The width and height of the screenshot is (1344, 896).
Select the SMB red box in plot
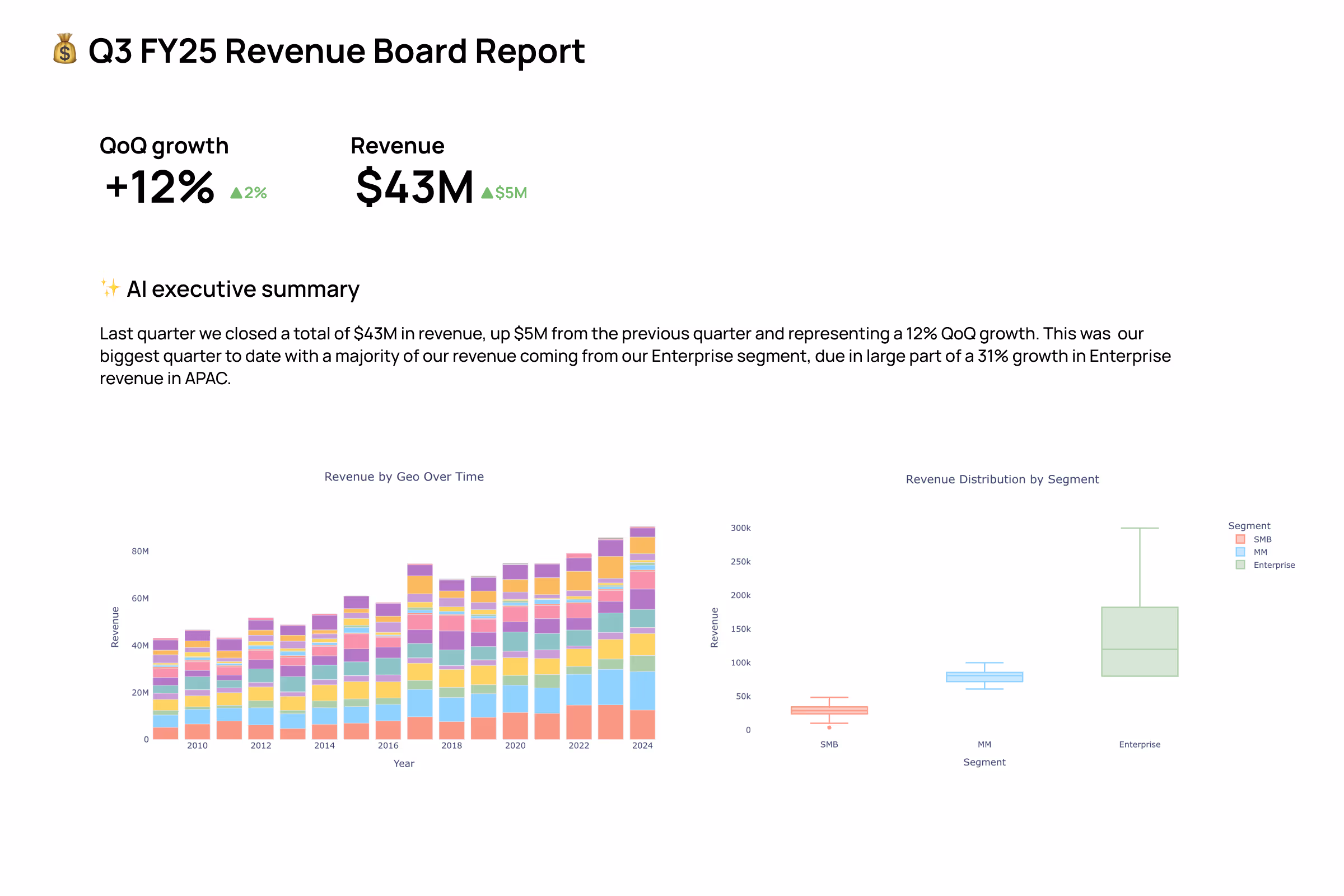tap(829, 710)
